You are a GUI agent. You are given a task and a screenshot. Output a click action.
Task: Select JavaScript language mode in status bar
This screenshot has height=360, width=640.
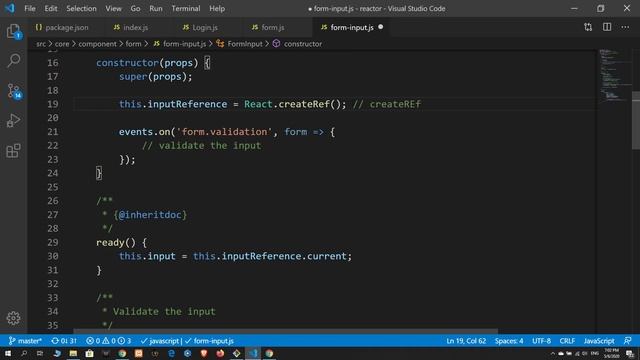click(x=599, y=341)
